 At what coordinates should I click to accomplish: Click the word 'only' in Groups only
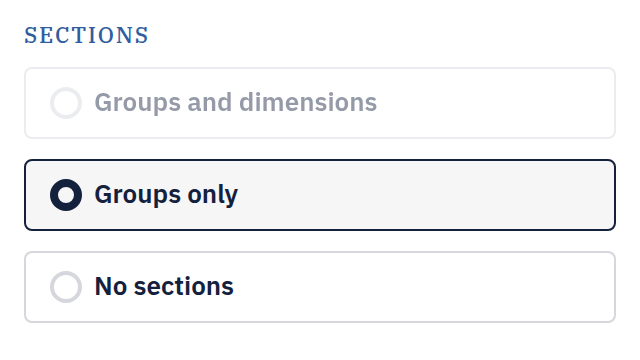[213, 196]
